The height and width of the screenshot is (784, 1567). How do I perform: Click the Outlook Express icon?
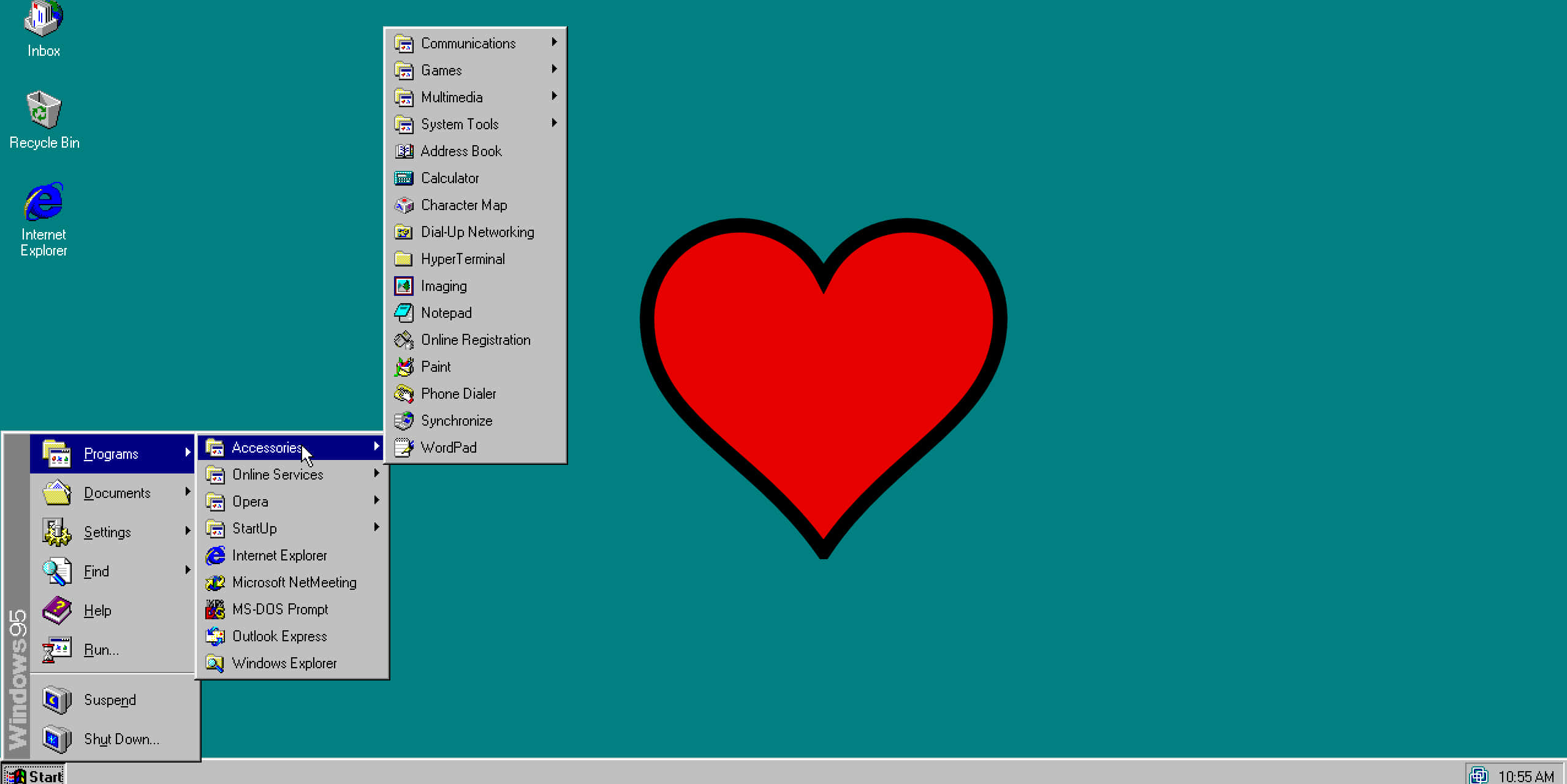(x=215, y=636)
